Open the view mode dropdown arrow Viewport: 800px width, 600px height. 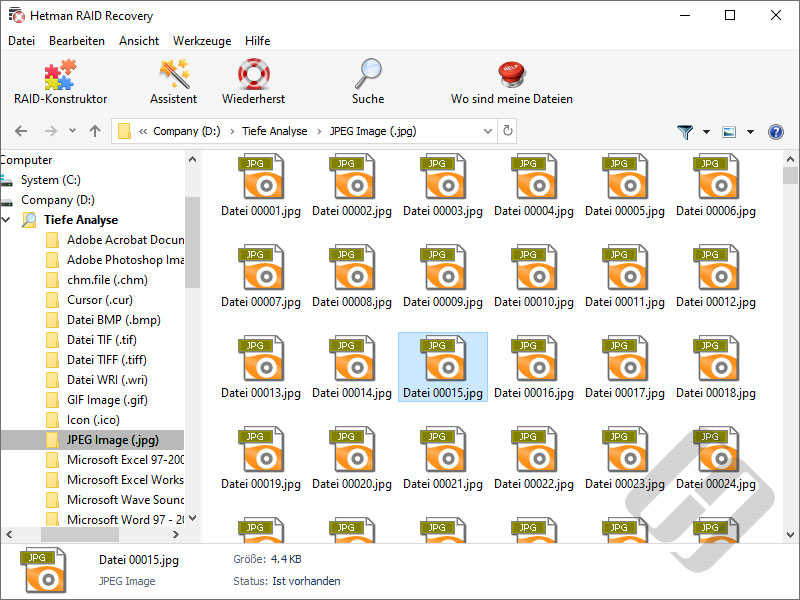click(x=751, y=132)
